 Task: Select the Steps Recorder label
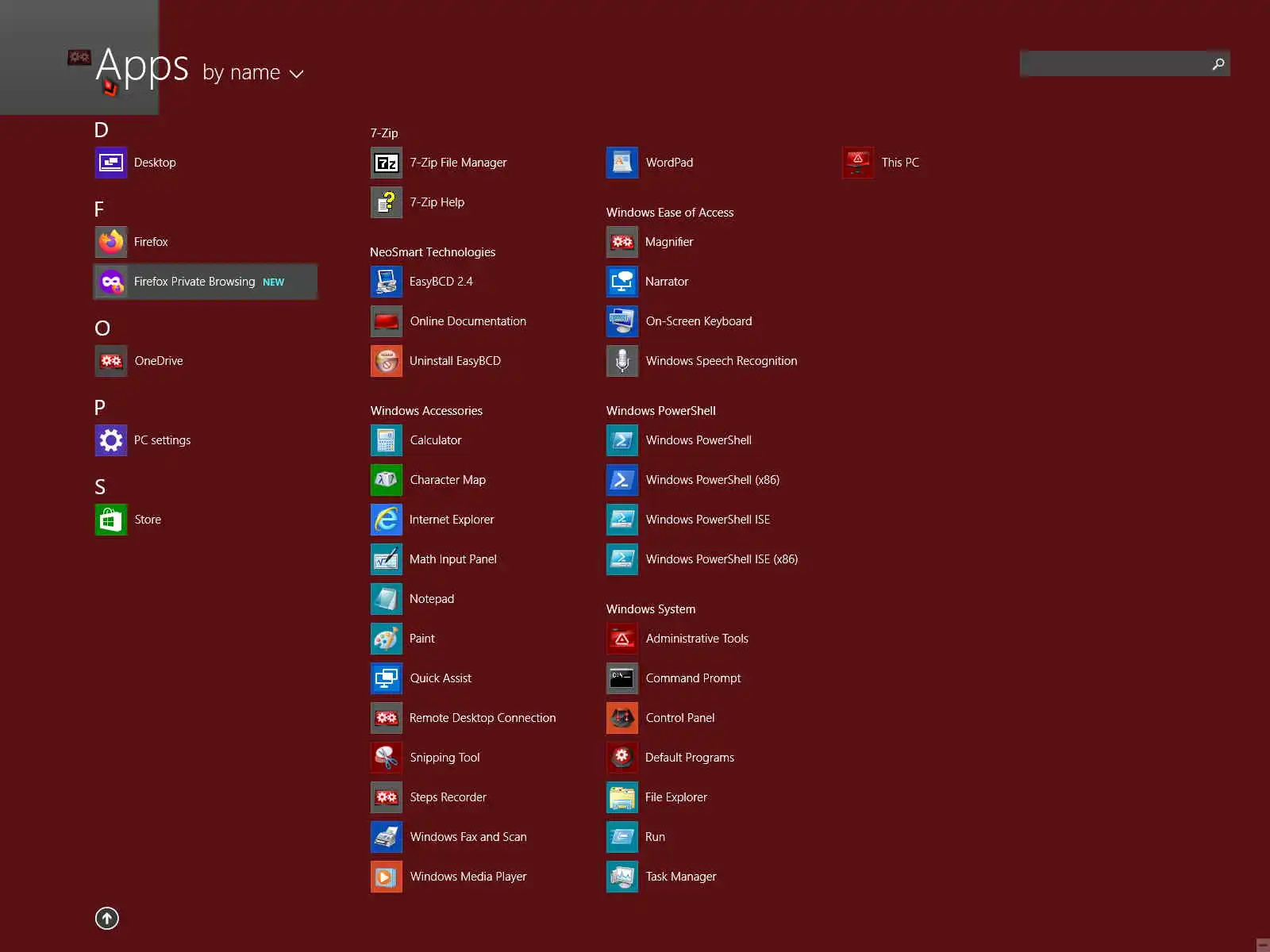point(448,797)
